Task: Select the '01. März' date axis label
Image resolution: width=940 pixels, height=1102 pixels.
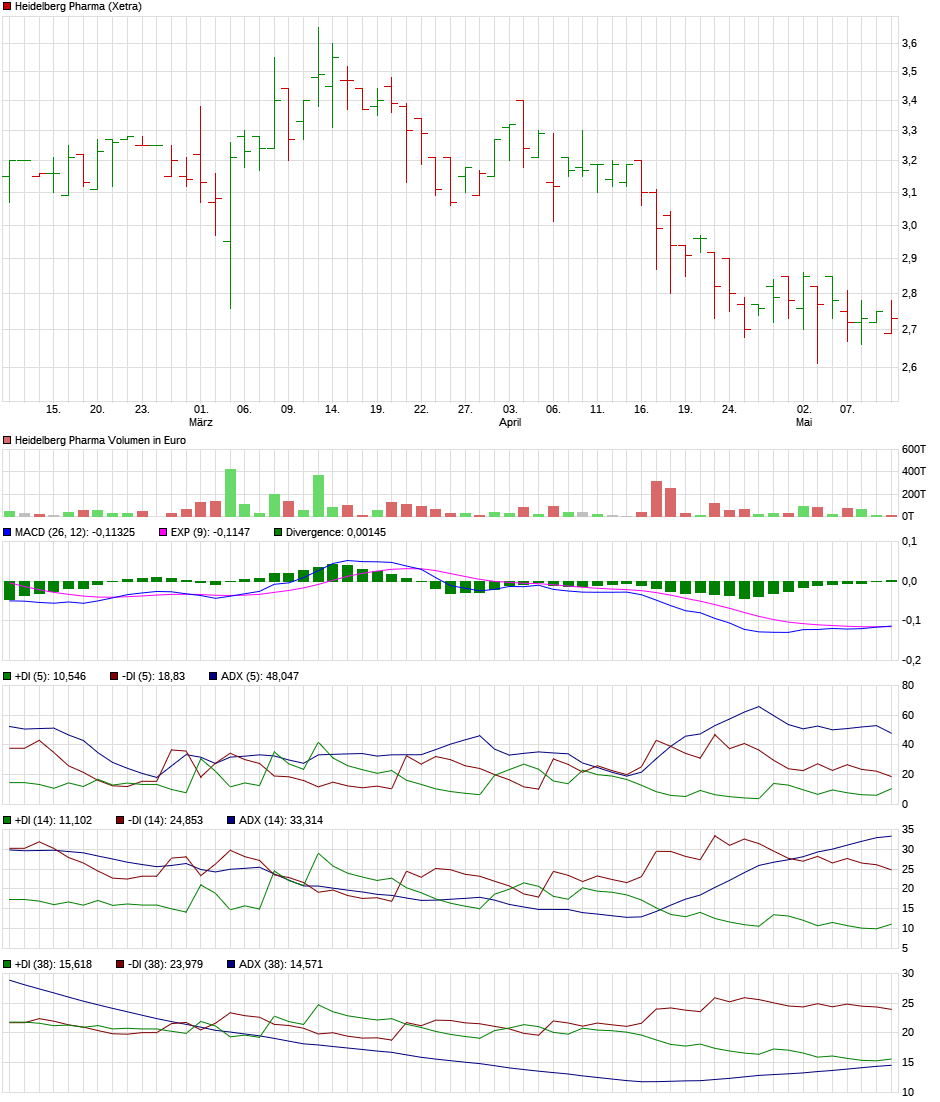Action: [x=201, y=415]
